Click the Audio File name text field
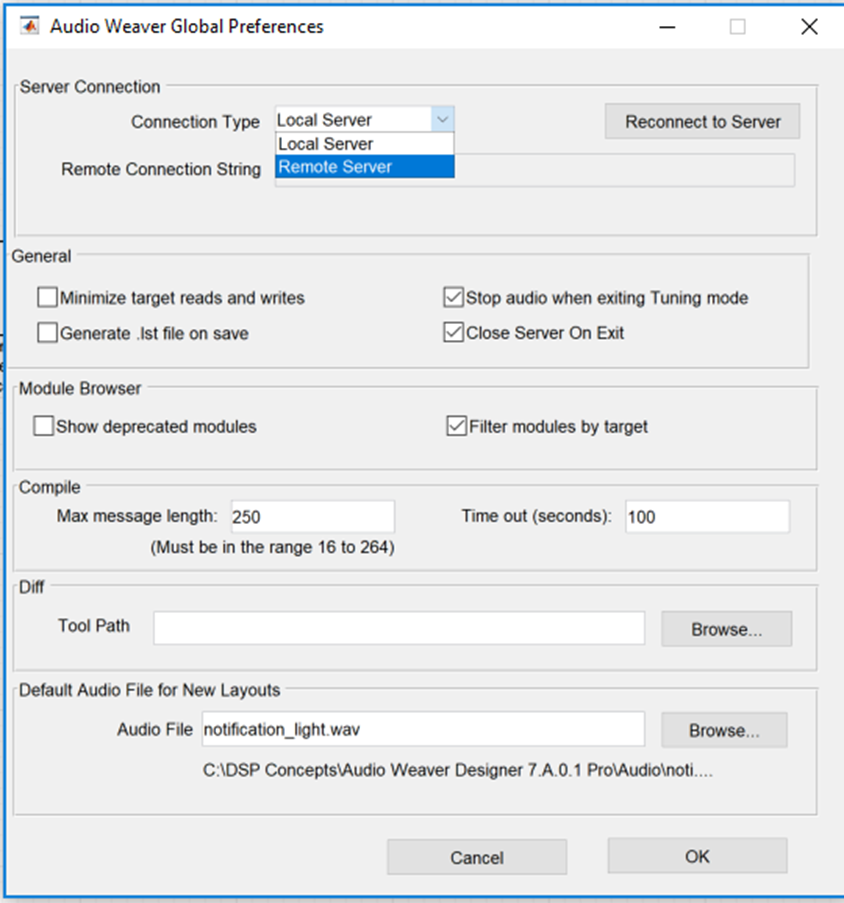This screenshot has height=903, width=844. (422, 730)
